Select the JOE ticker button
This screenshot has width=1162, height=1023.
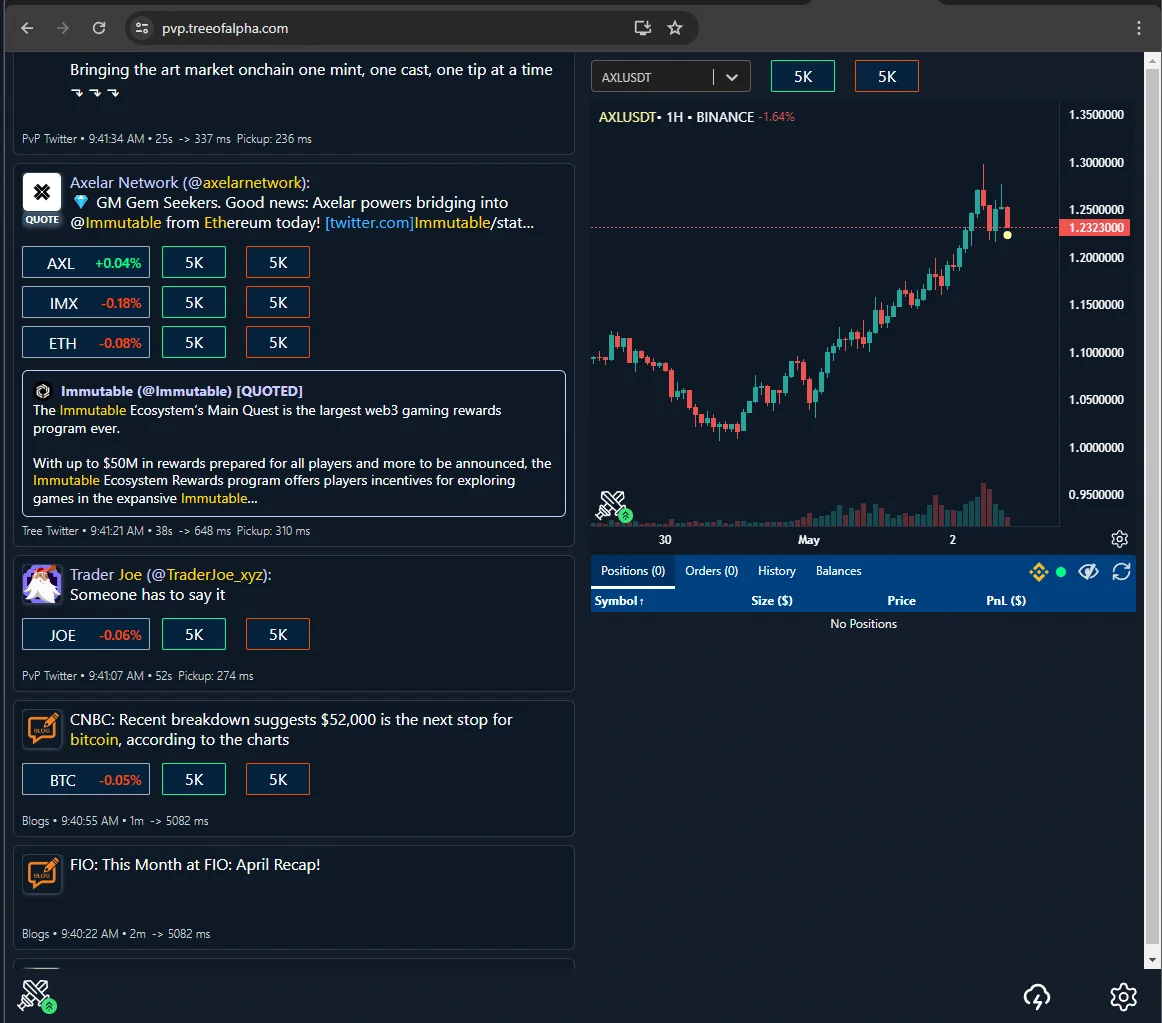pyautogui.click(x=86, y=635)
